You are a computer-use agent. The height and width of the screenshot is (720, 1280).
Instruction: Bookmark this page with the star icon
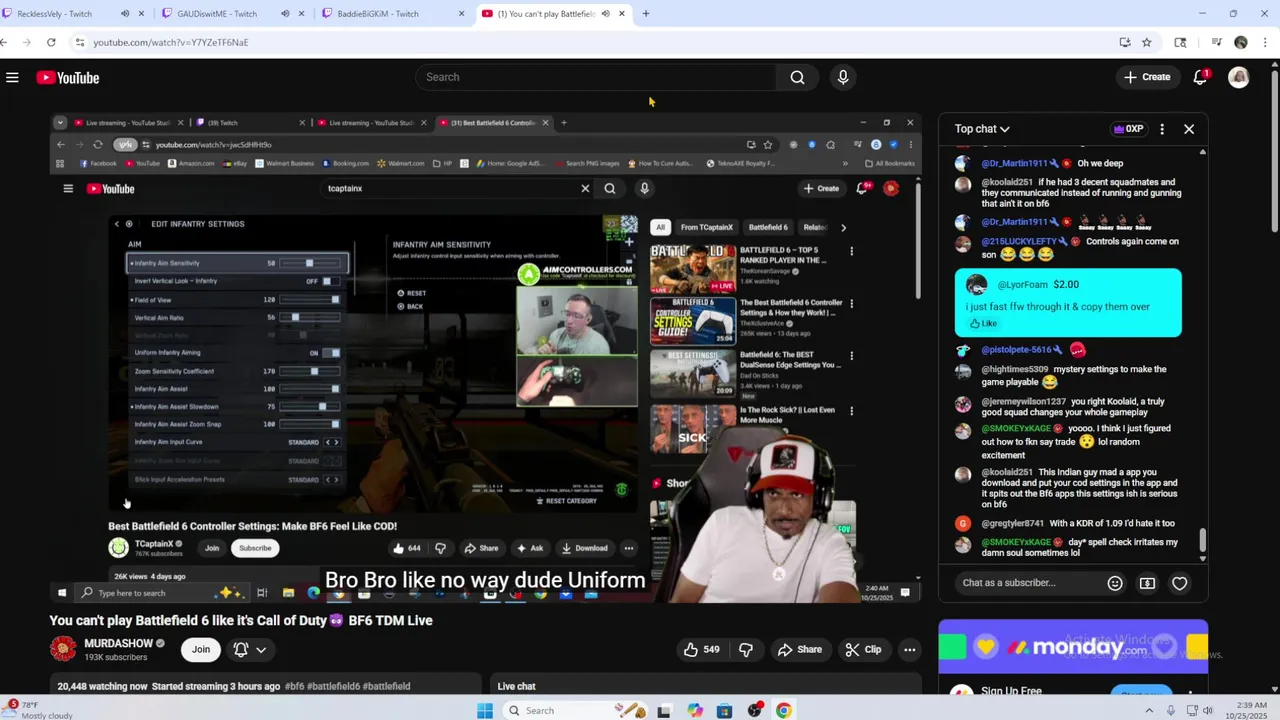[1146, 42]
